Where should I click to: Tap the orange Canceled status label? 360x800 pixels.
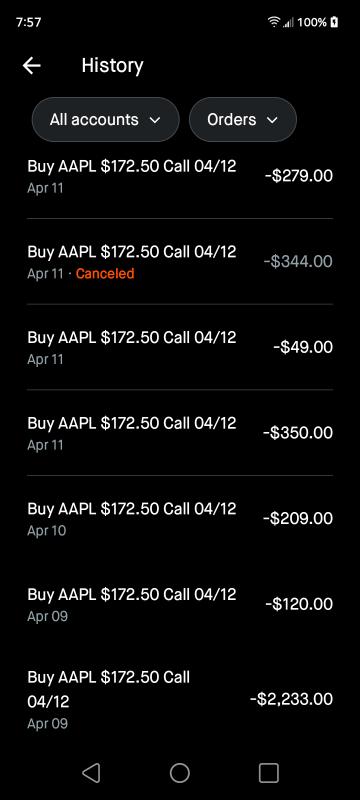pos(105,273)
